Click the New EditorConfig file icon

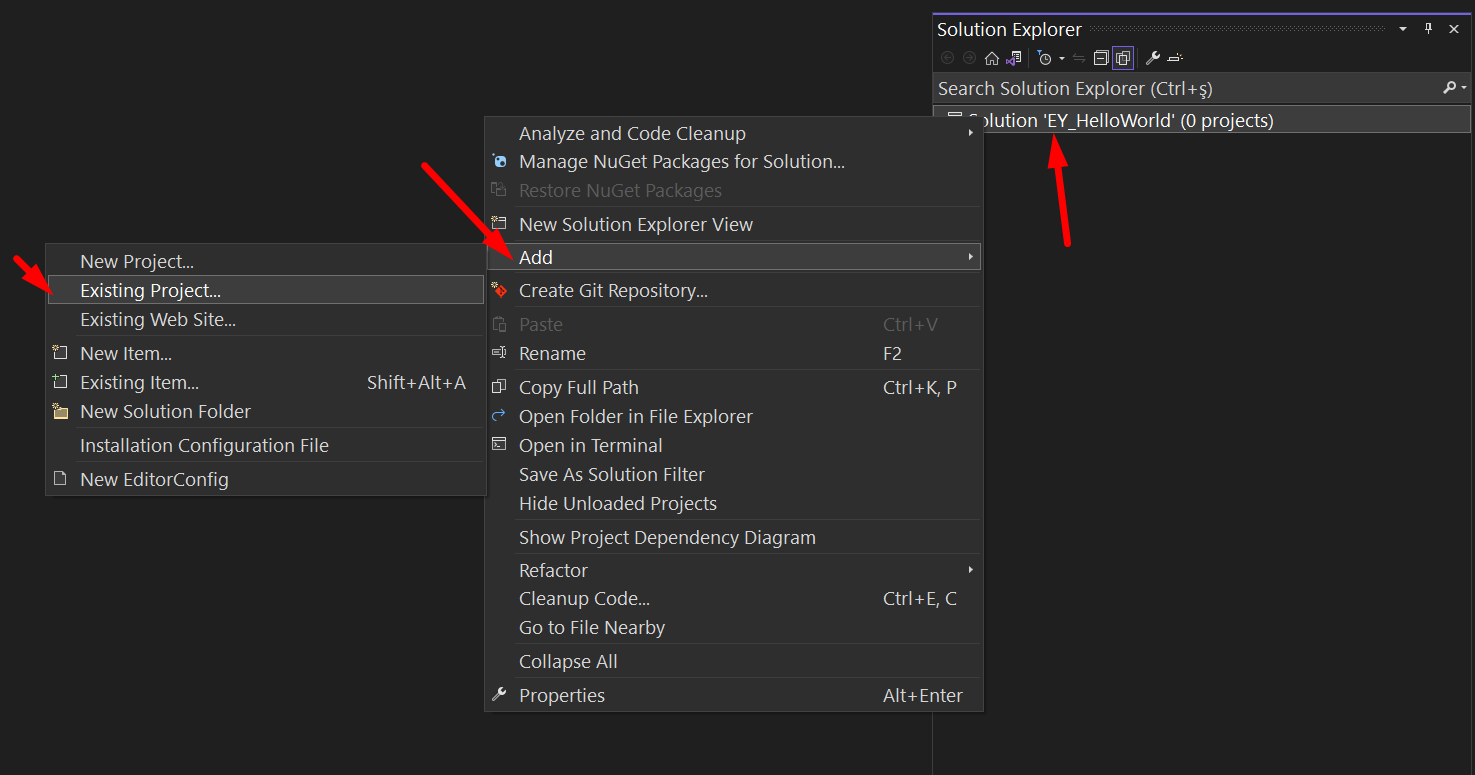click(61, 479)
